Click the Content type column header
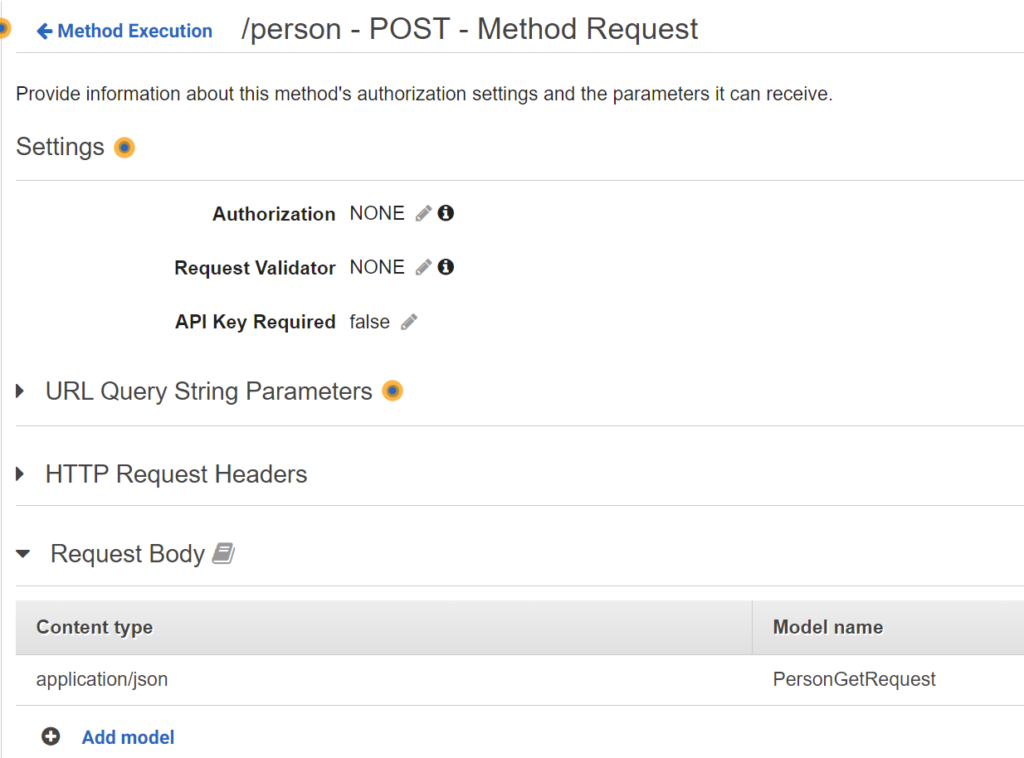Image resolution: width=1024 pixels, height=758 pixels. click(95, 627)
